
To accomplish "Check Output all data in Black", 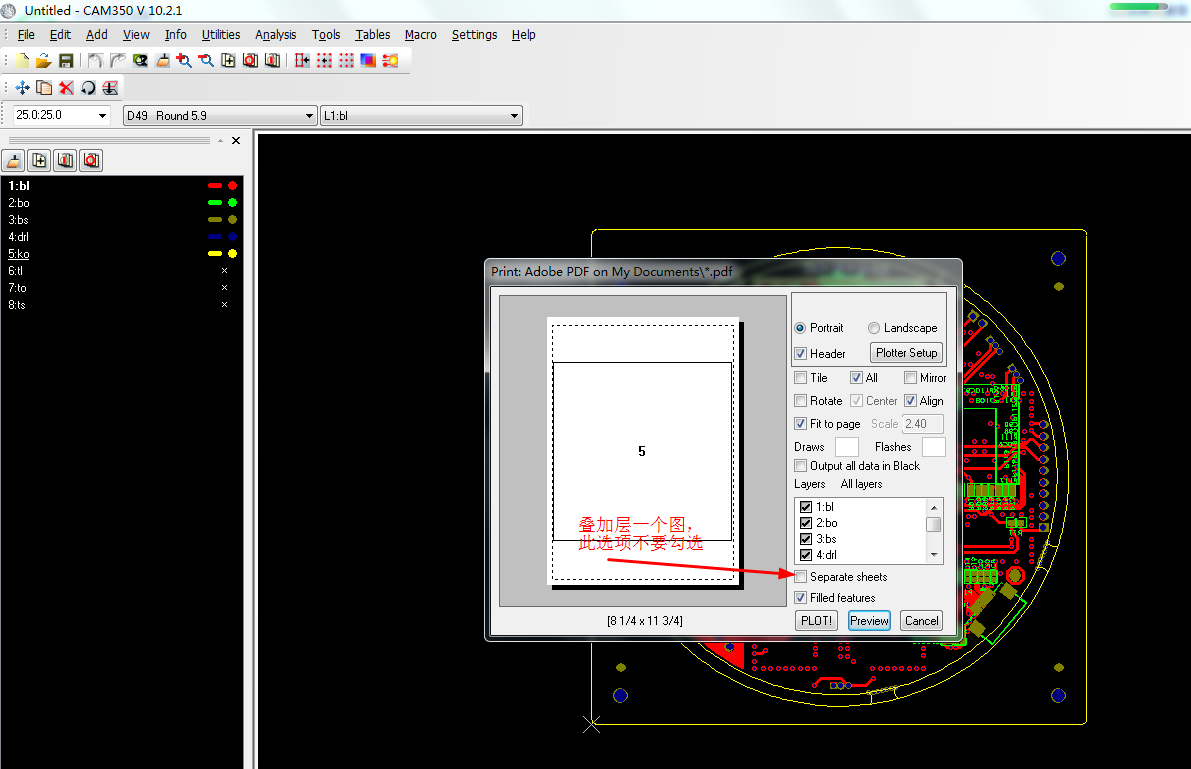I will 800,466.
